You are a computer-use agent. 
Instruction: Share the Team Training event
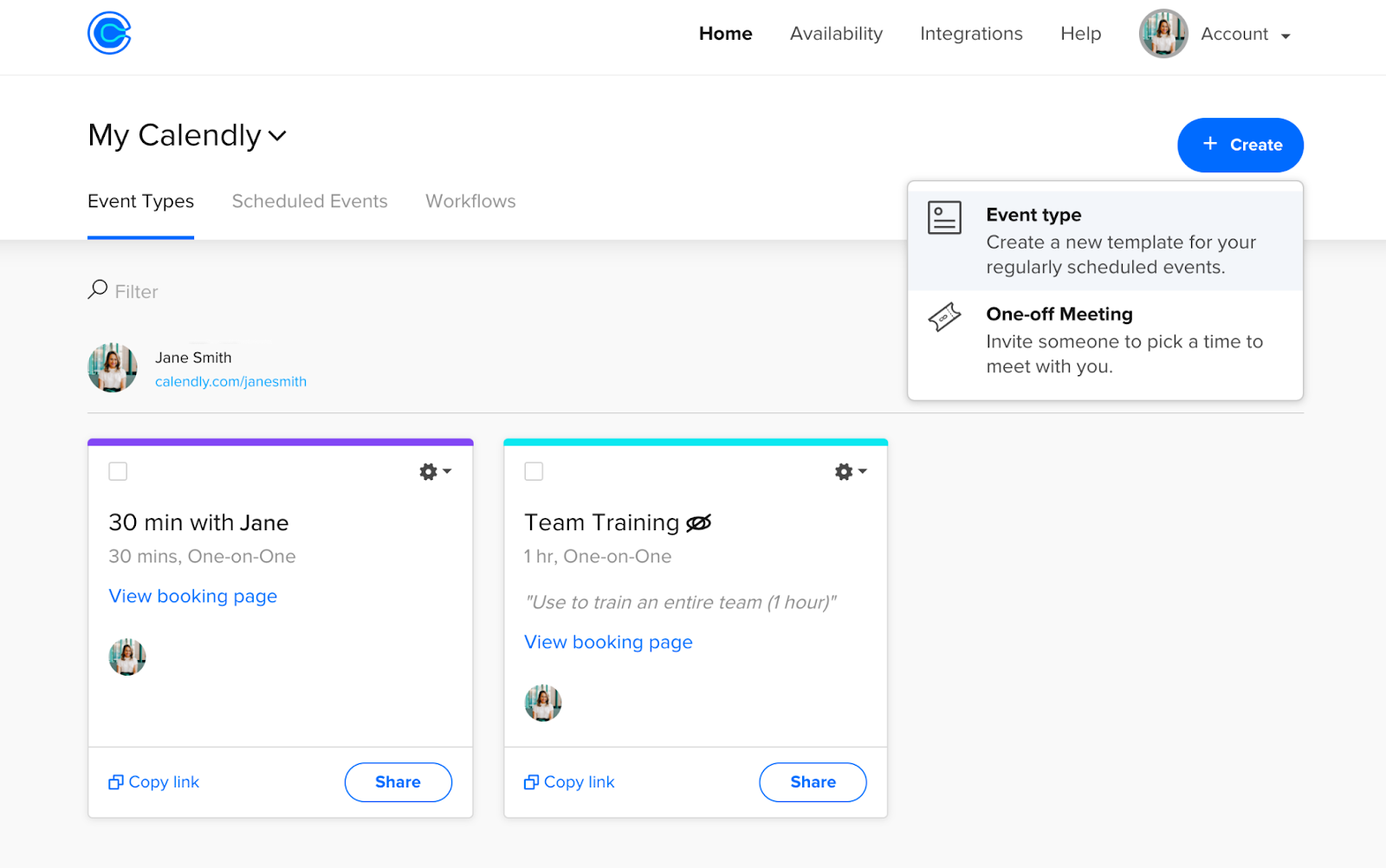(x=813, y=782)
